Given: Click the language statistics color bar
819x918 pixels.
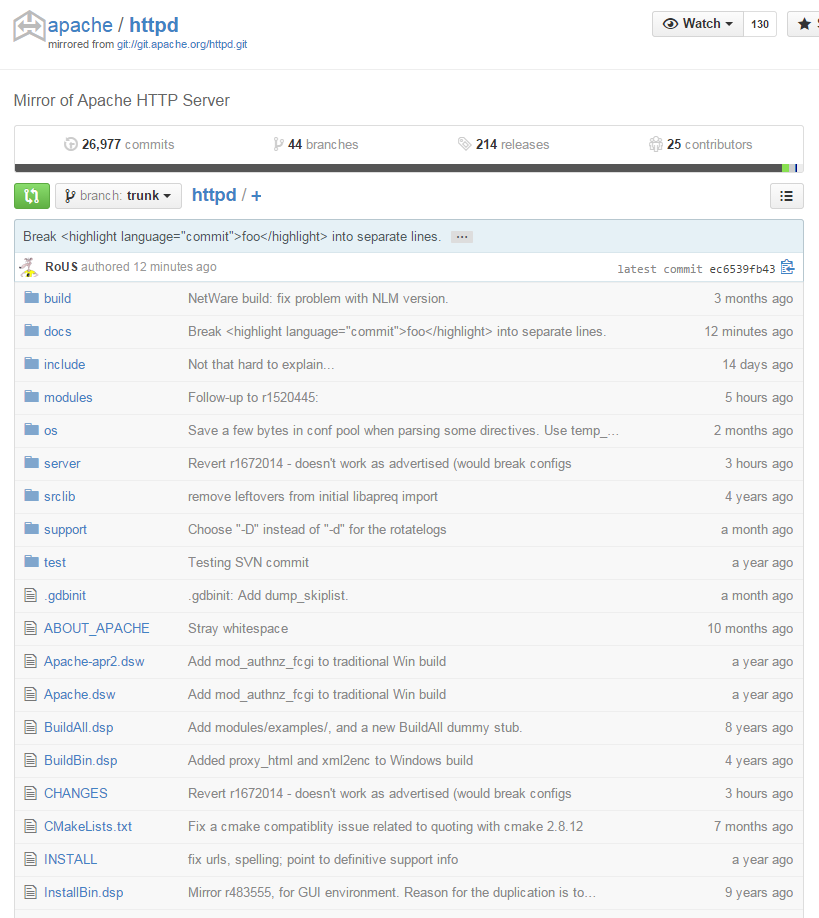Looking at the screenshot, I should tap(409, 168).
